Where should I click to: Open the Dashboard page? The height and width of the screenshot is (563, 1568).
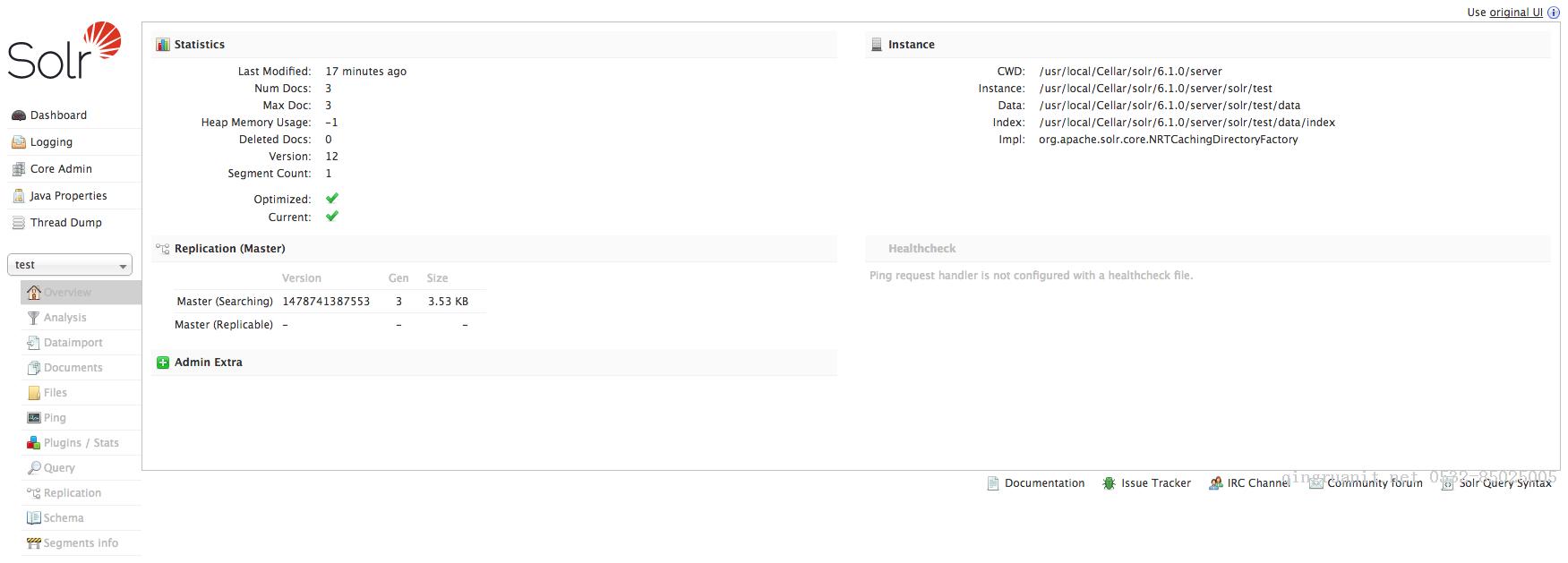click(58, 115)
